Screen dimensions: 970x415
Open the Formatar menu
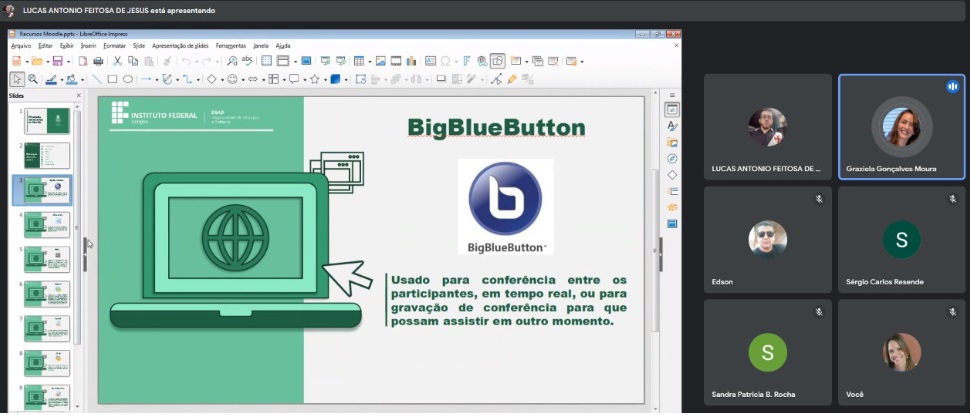114,46
